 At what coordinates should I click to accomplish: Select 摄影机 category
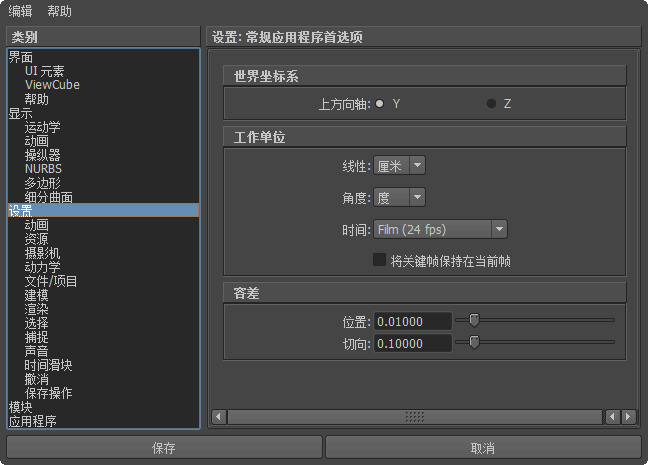pos(103,253)
